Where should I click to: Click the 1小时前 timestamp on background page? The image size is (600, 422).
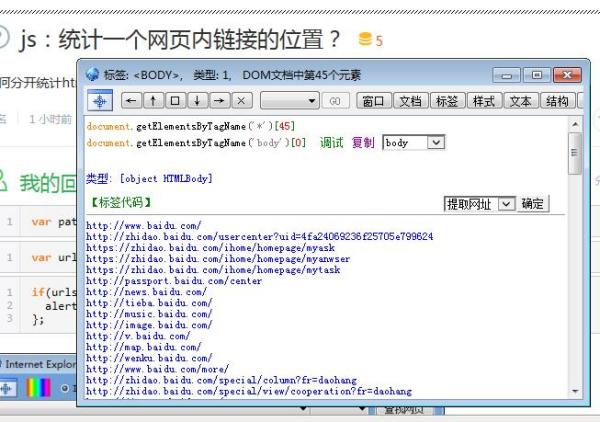(x=51, y=119)
